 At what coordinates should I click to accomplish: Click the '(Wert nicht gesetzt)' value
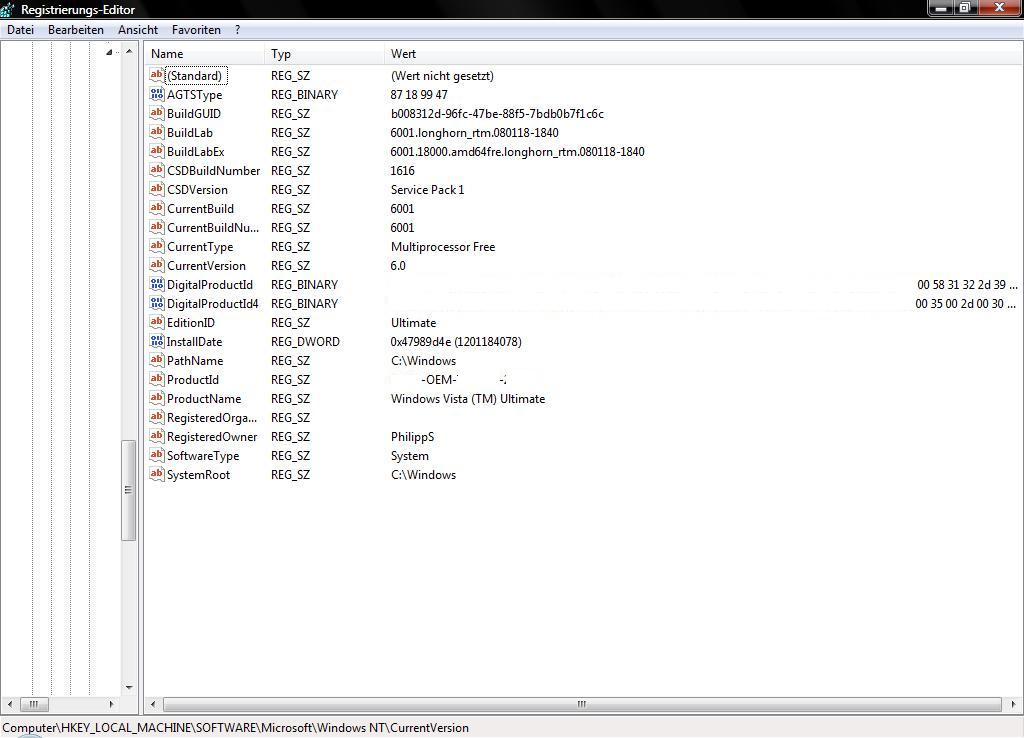pos(442,76)
